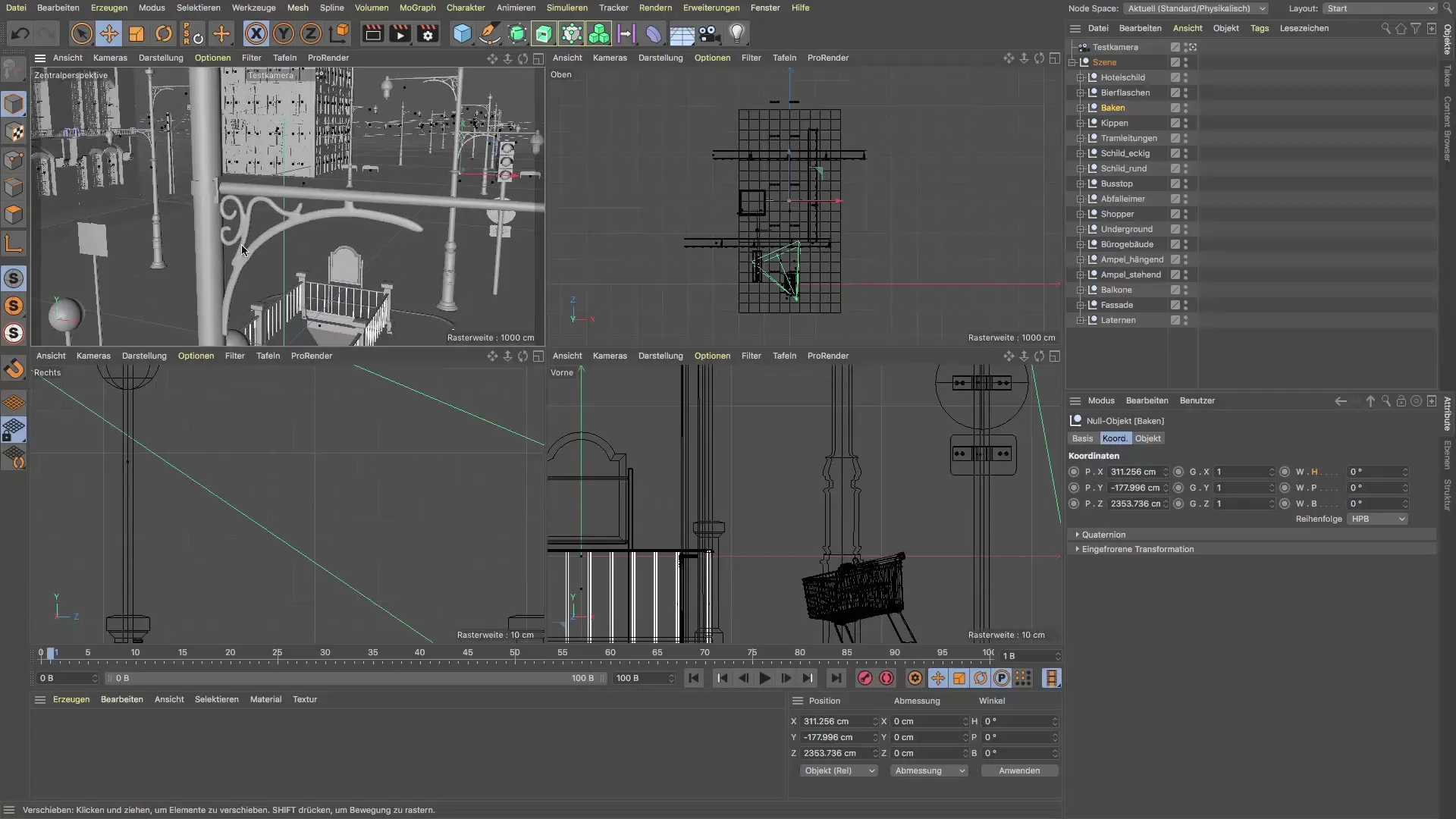Click timeline ruler at frame 50
The height and width of the screenshot is (819, 1456).
click(x=515, y=654)
